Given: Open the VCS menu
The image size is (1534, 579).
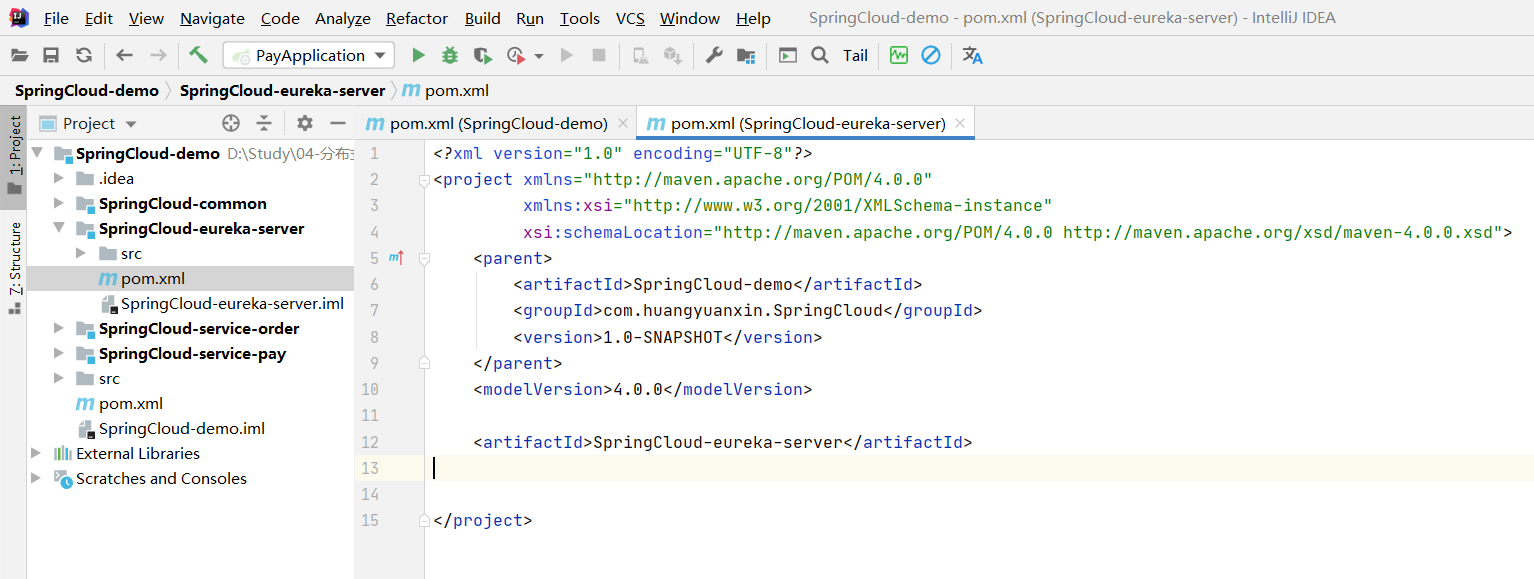Looking at the screenshot, I should click(x=630, y=18).
